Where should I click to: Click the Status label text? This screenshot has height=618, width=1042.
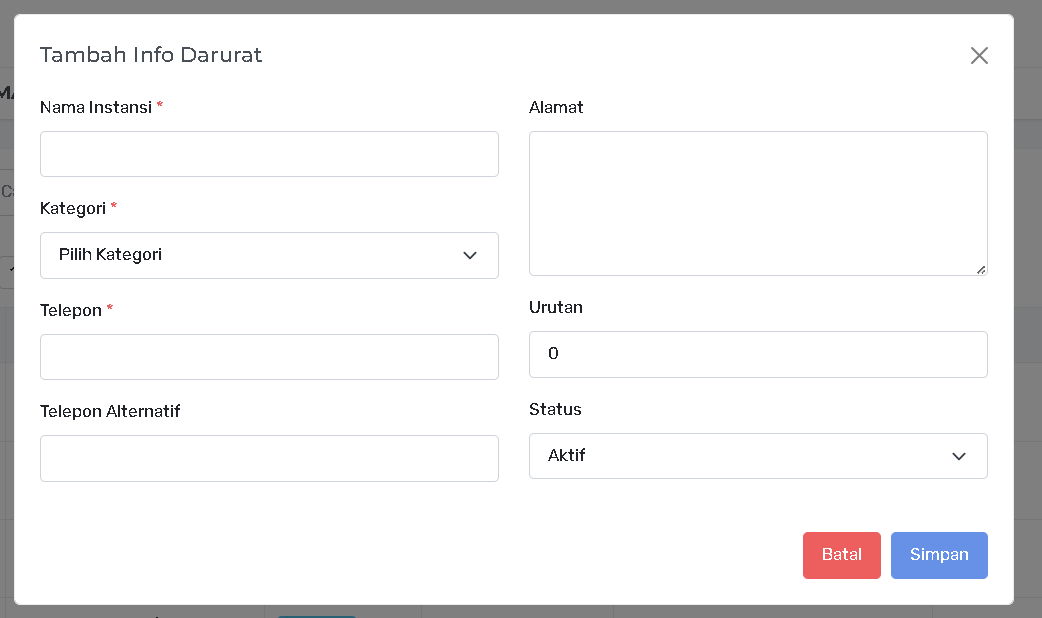555,409
